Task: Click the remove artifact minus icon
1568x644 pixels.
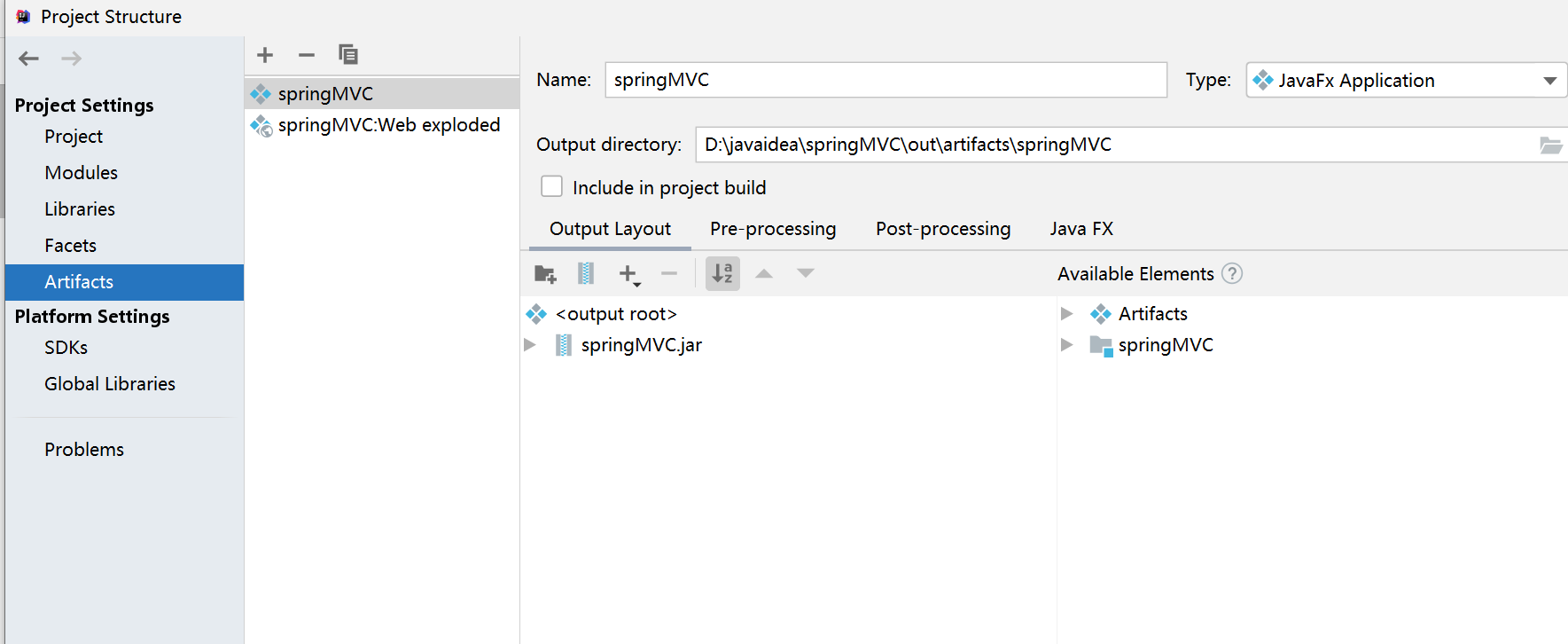Action: pos(307,55)
